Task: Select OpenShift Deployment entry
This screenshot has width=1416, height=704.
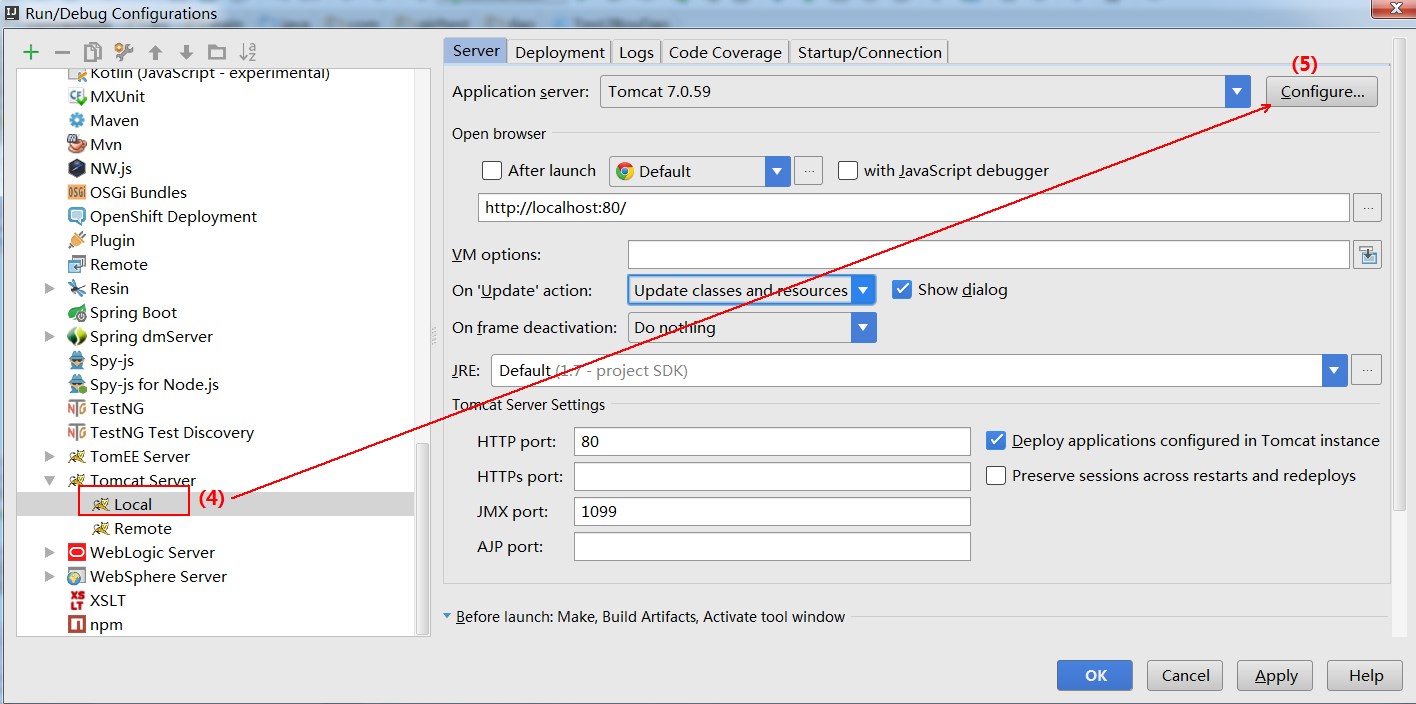Action: click(x=162, y=216)
